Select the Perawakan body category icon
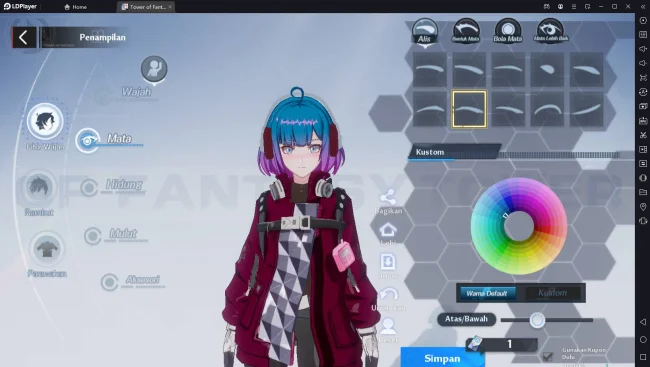 pos(47,249)
